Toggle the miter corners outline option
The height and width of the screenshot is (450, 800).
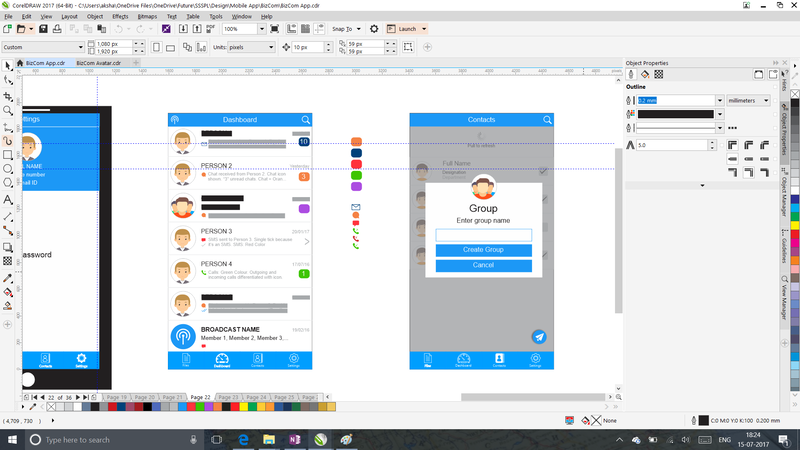tap(735, 145)
